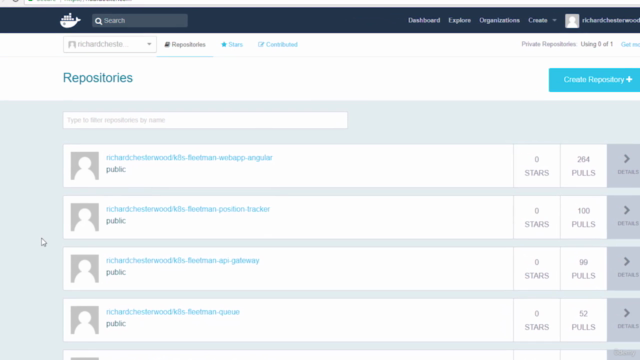Viewport: 640px width, 360px height.
Task: Click the Docker whale logo
Action: click(70, 20)
